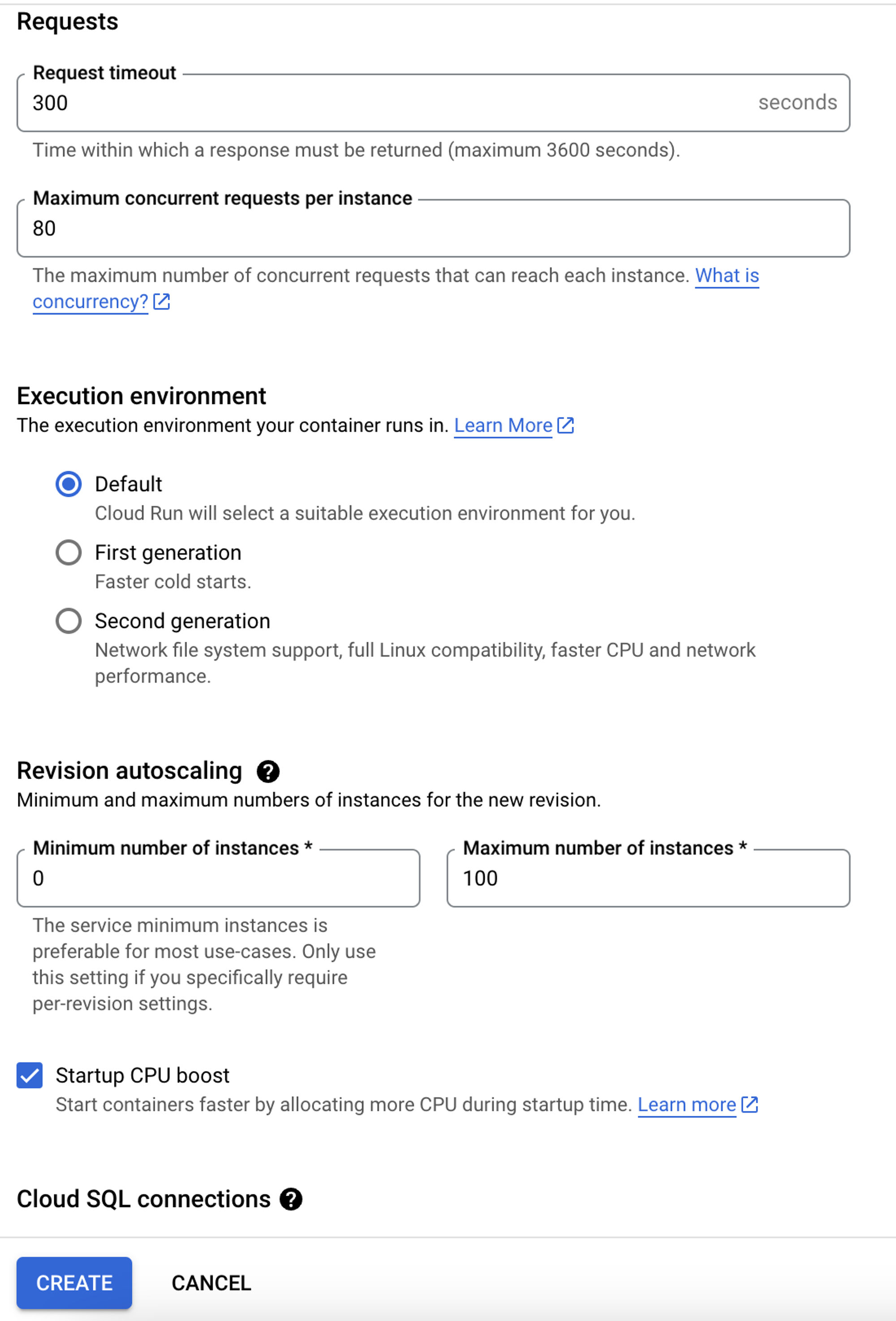Open Startup CPU boost Learn more link
Image resolution: width=896 pixels, height=1321 pixels.
(x=687, y=1105)
